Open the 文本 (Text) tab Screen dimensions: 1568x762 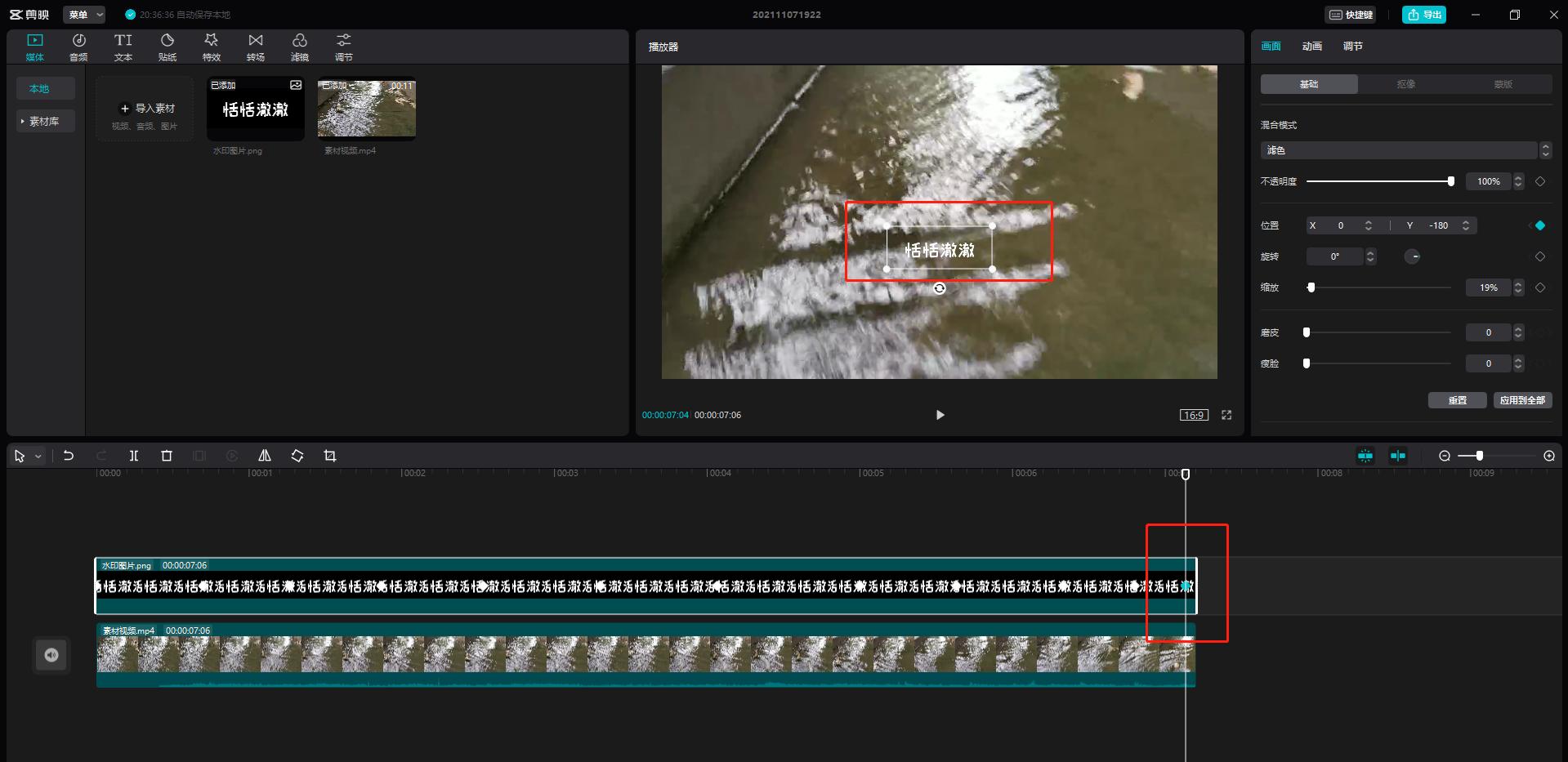pyautogui.click(x=123, y=47)
